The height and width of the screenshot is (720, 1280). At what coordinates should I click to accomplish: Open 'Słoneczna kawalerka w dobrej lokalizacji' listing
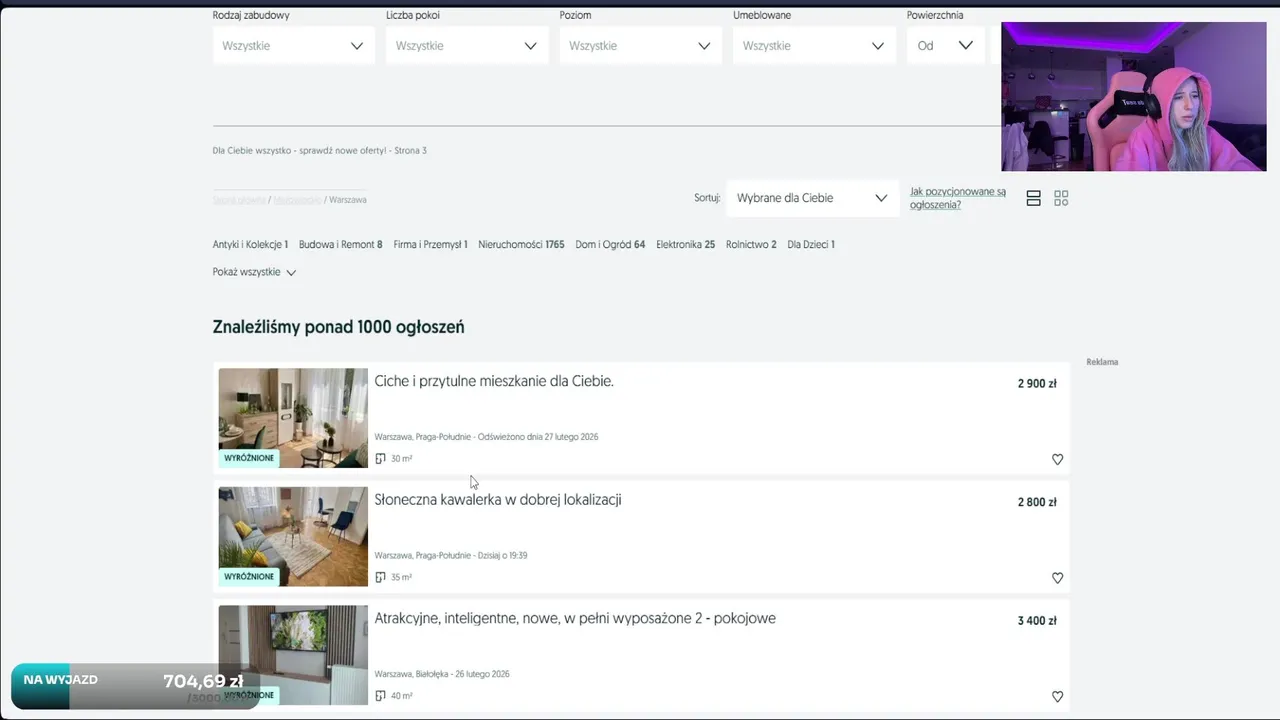(x=498, y=500)
